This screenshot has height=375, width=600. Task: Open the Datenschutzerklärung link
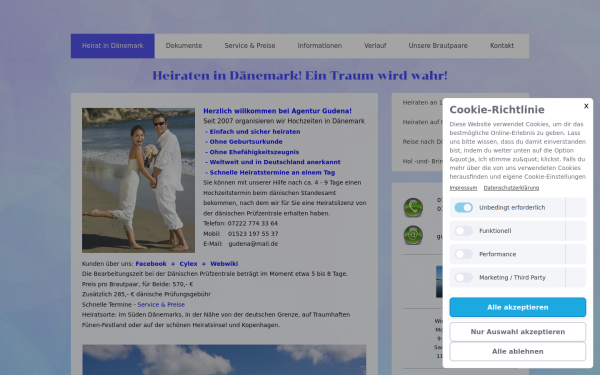pyautogui.click(x=511, y=188)
